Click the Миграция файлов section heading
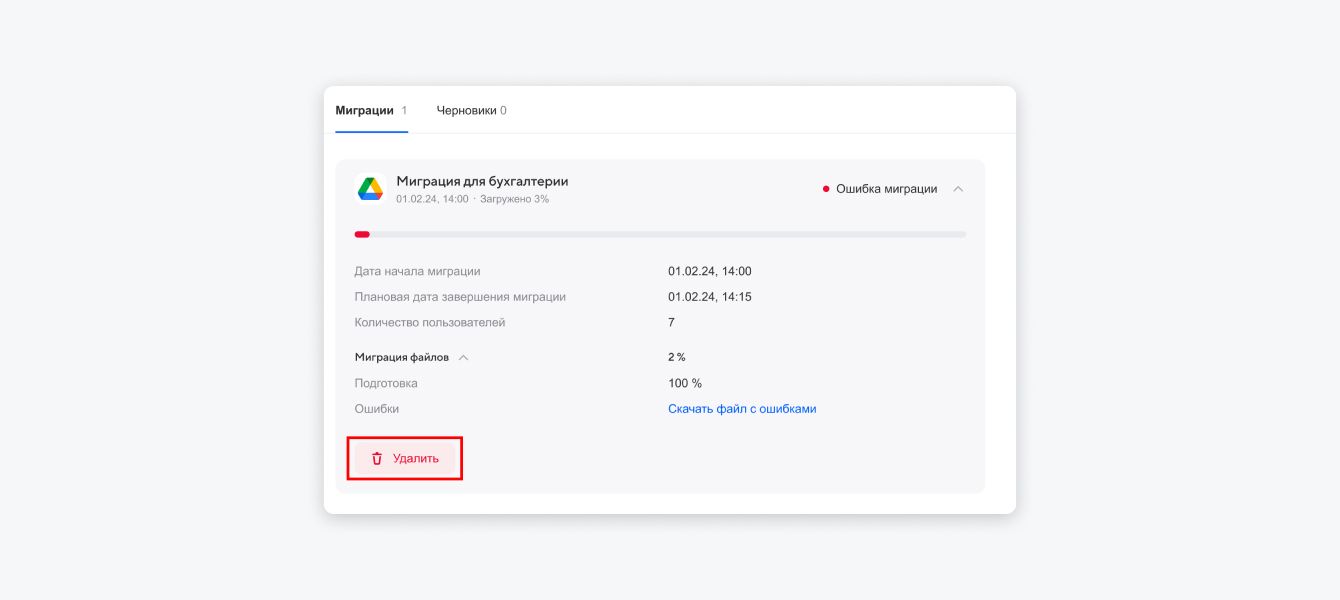Screen dimensions: 1340x600 point(401,357)
